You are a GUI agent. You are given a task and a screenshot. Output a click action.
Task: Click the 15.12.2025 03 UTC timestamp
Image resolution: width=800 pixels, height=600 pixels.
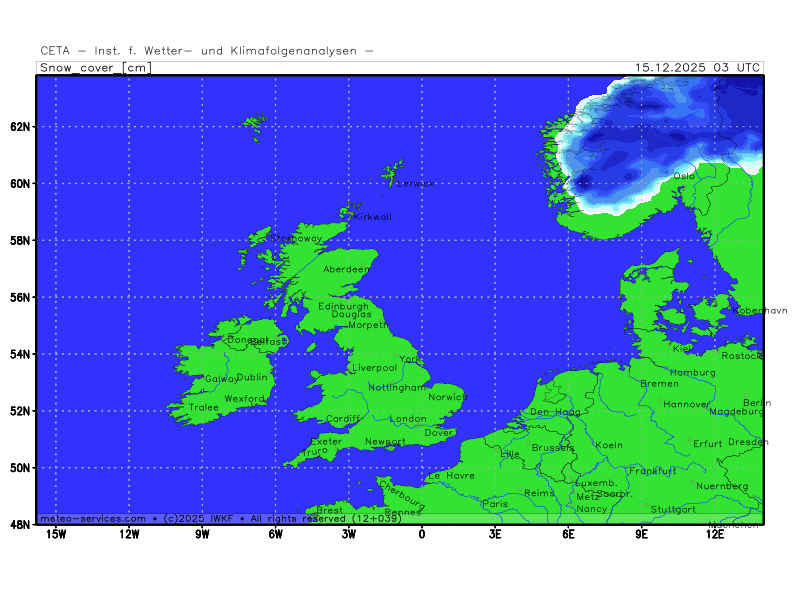point(697,68)
